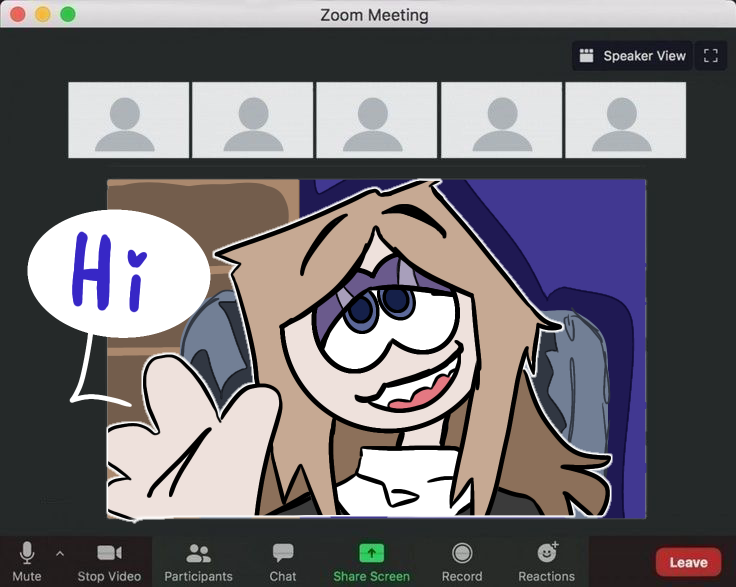The width and height of the screenshot is (736, 587).
Task: Open the Reactions emoji menu
Action: pyautogui.click(x=547, y=553)
